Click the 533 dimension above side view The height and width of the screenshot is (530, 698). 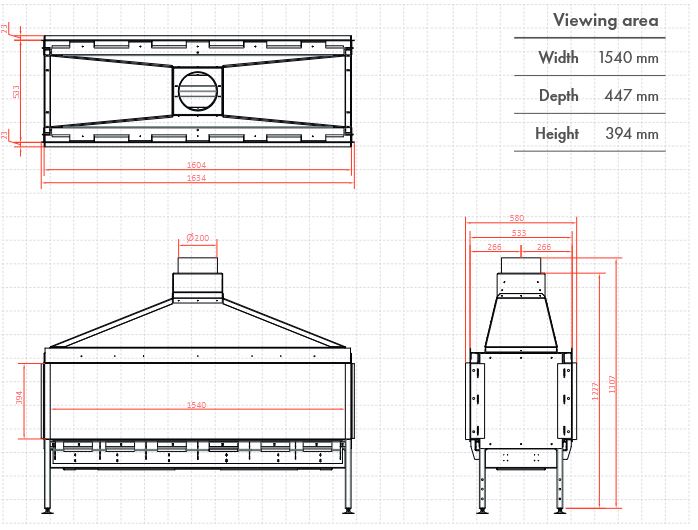coord(519,233)
